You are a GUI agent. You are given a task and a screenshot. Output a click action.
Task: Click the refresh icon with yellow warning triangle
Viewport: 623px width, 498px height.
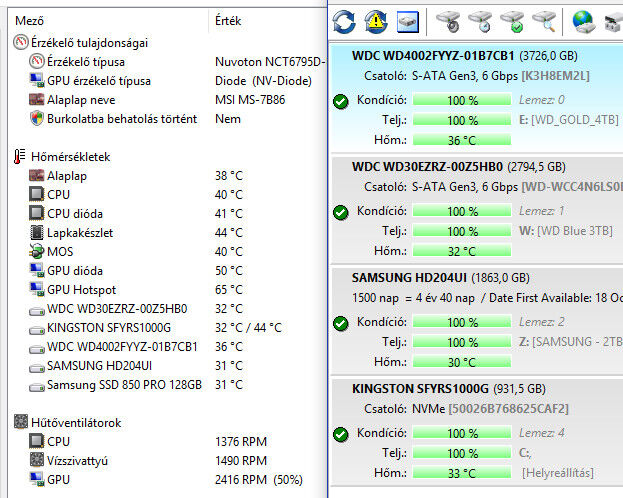pyautogui.click(x=376, y=21)
